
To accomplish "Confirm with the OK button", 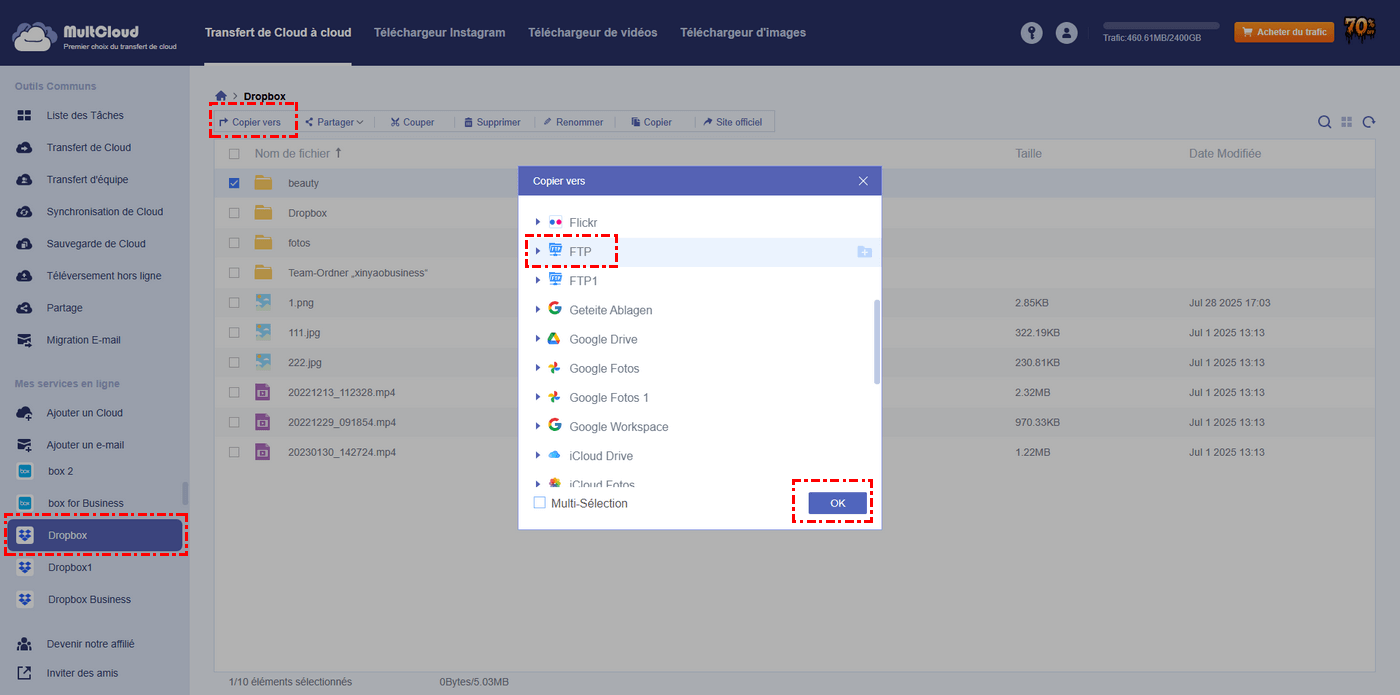I will 837,503.
